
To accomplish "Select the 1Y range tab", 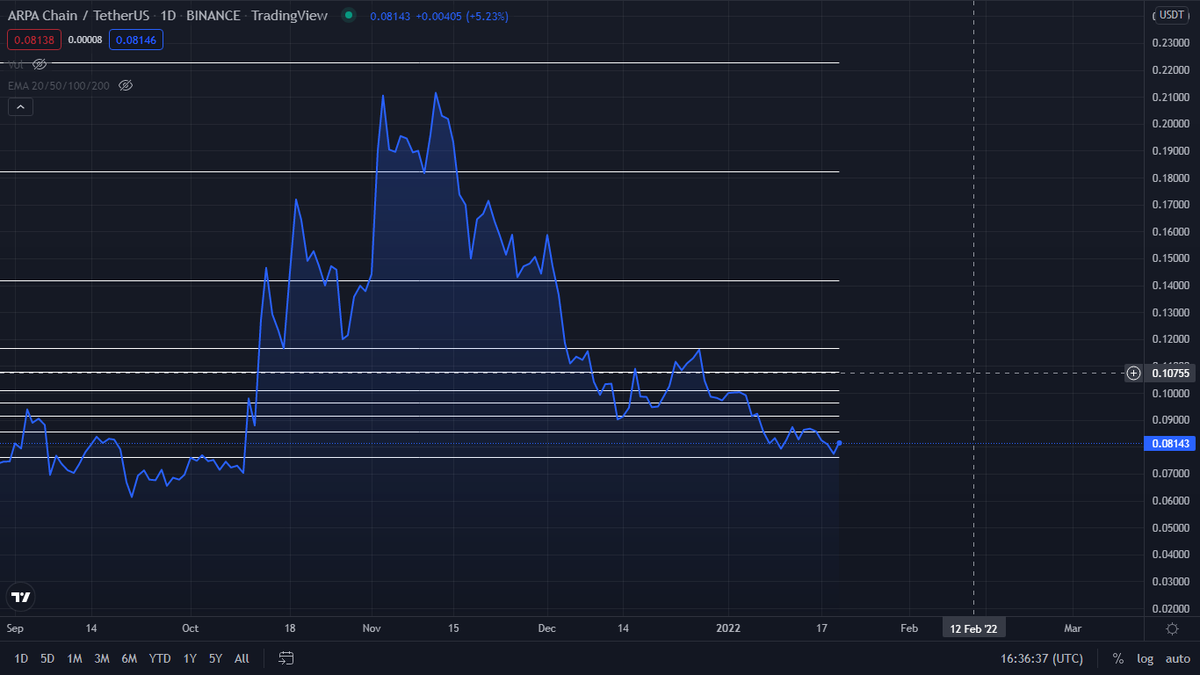I will (x=190, y=658).
